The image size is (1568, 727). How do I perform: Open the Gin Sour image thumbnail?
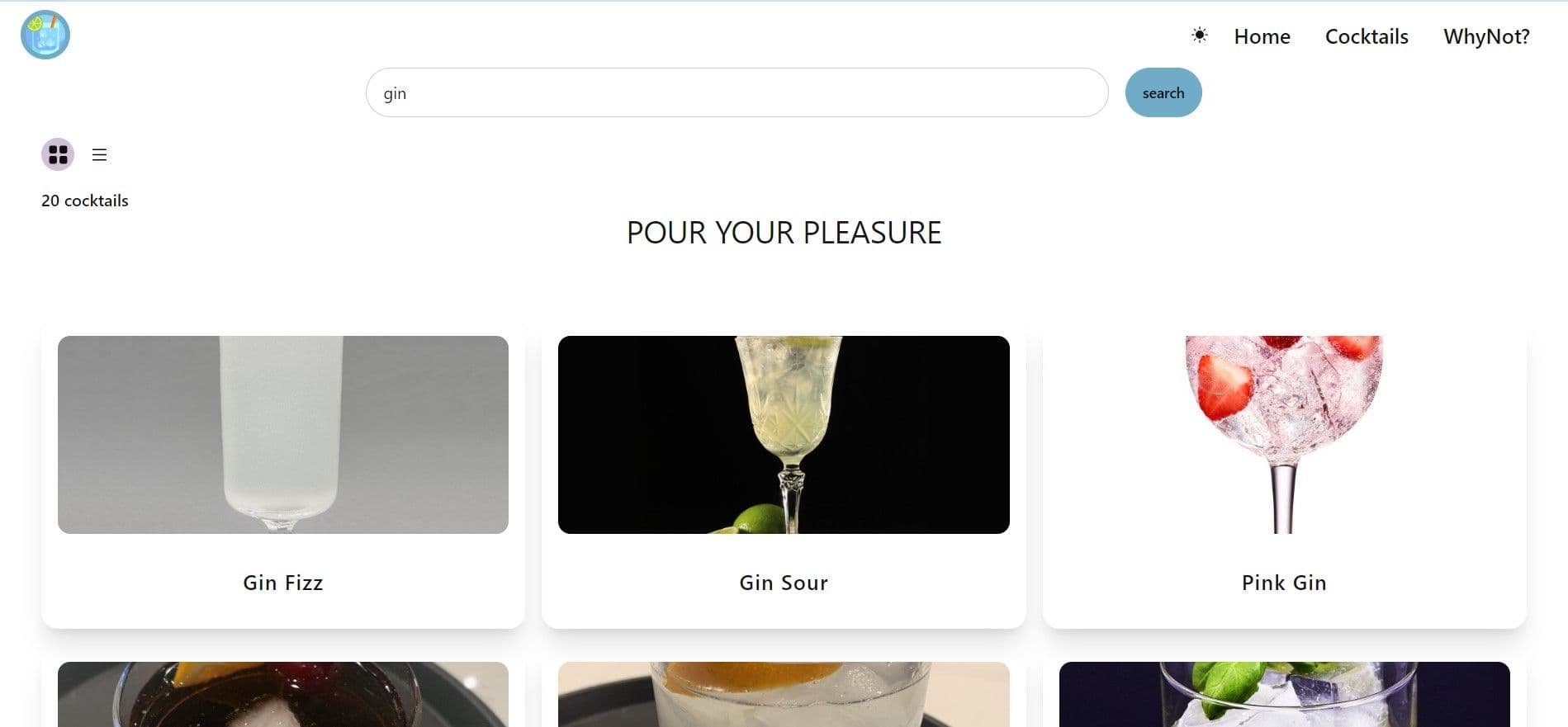784,435
